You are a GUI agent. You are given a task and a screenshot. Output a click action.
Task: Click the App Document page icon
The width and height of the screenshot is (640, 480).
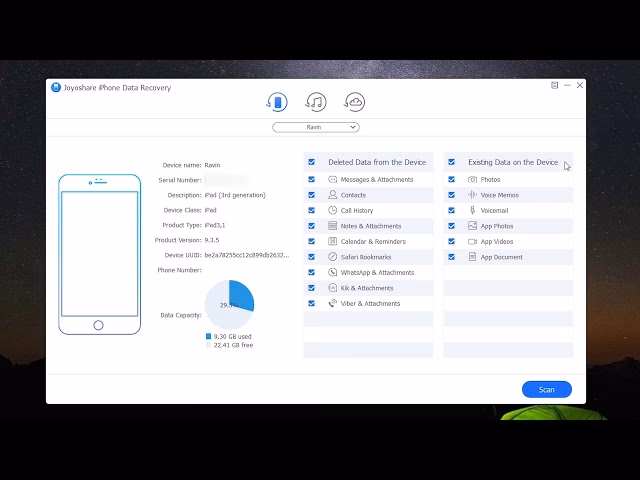tap(472, 257)
